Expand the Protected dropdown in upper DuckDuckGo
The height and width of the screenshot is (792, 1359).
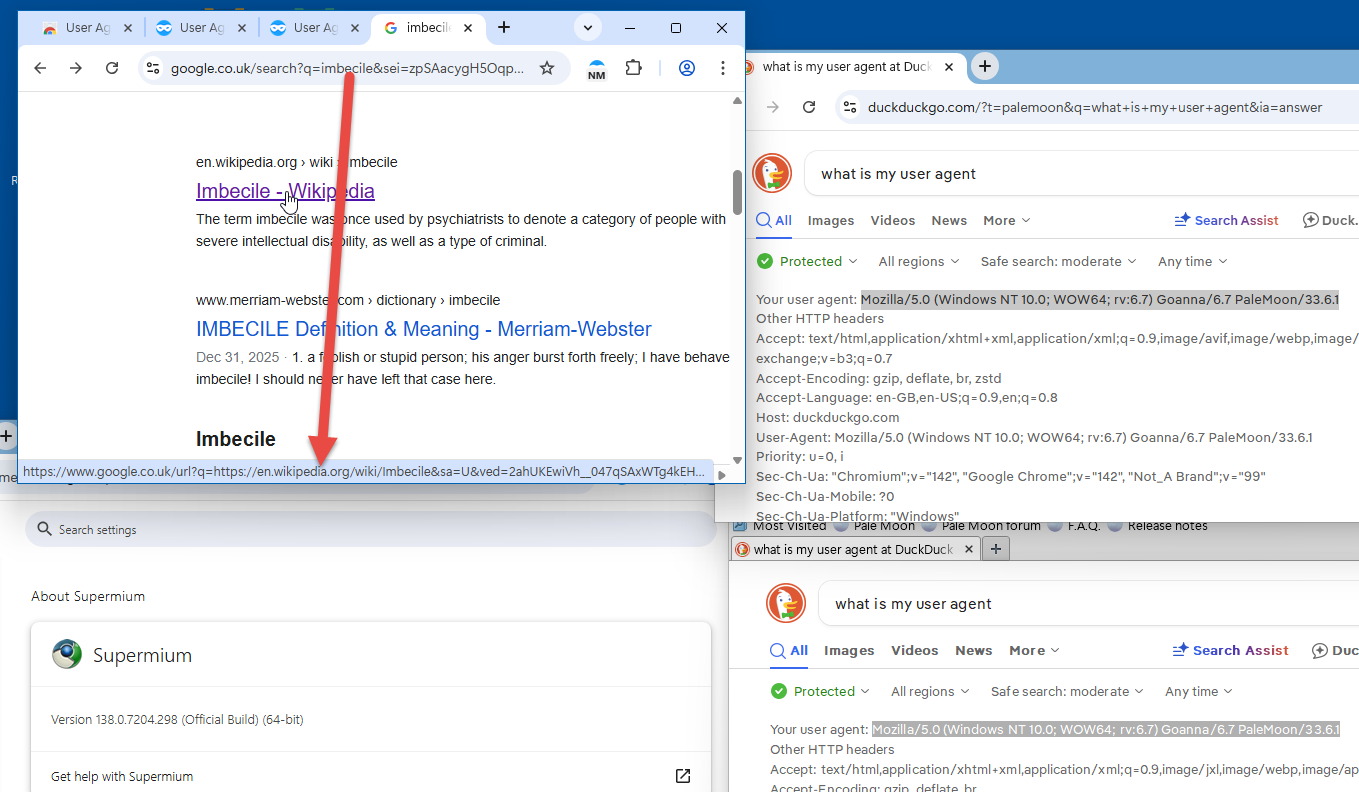tap(808, 262)
